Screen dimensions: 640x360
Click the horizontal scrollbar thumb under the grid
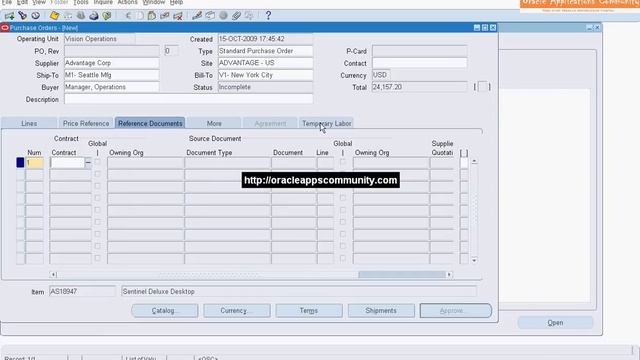coord(402,275)
